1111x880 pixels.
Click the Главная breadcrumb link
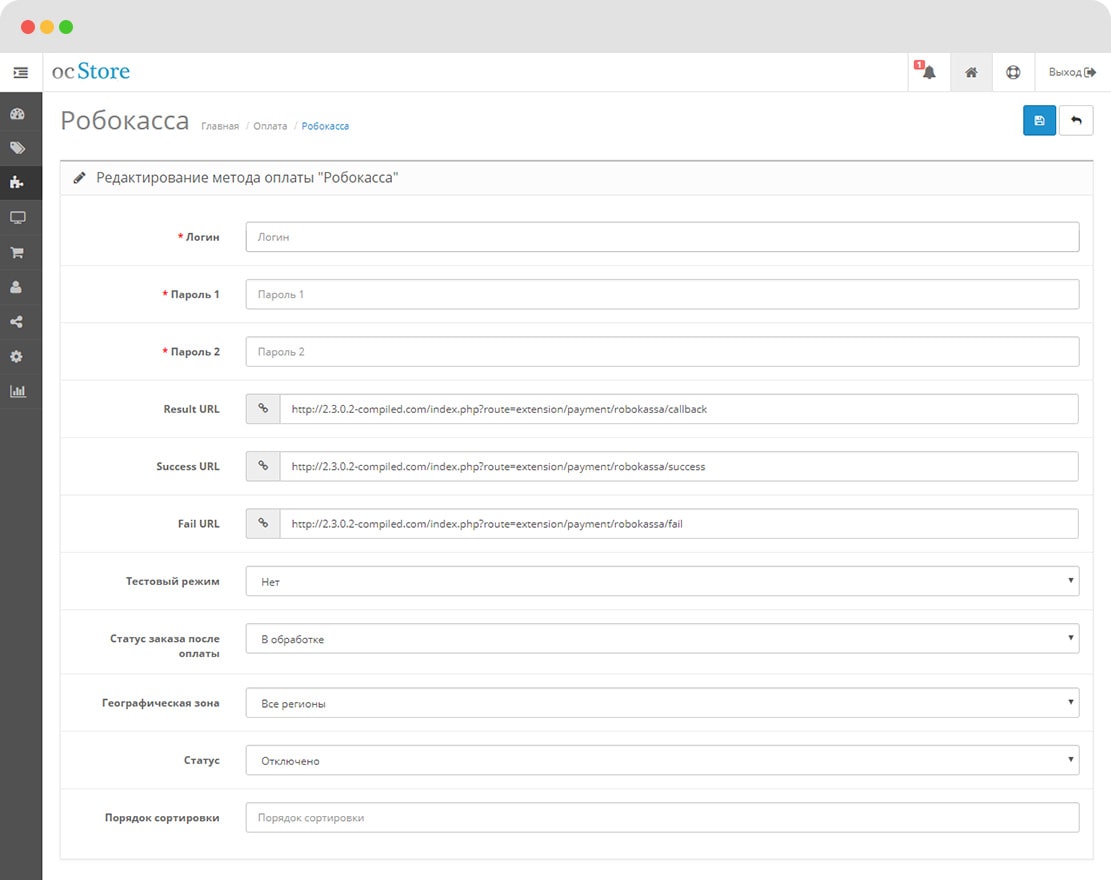(220, 126)
